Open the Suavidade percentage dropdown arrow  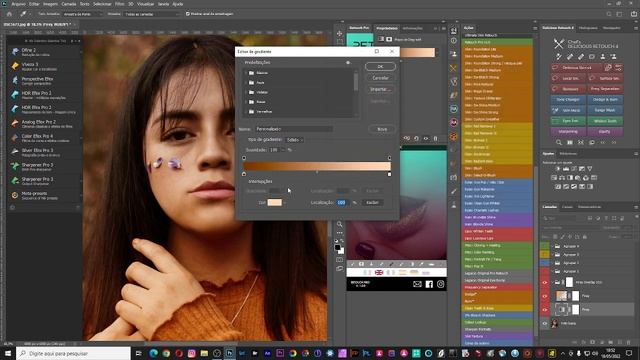[x=282, y=150]
